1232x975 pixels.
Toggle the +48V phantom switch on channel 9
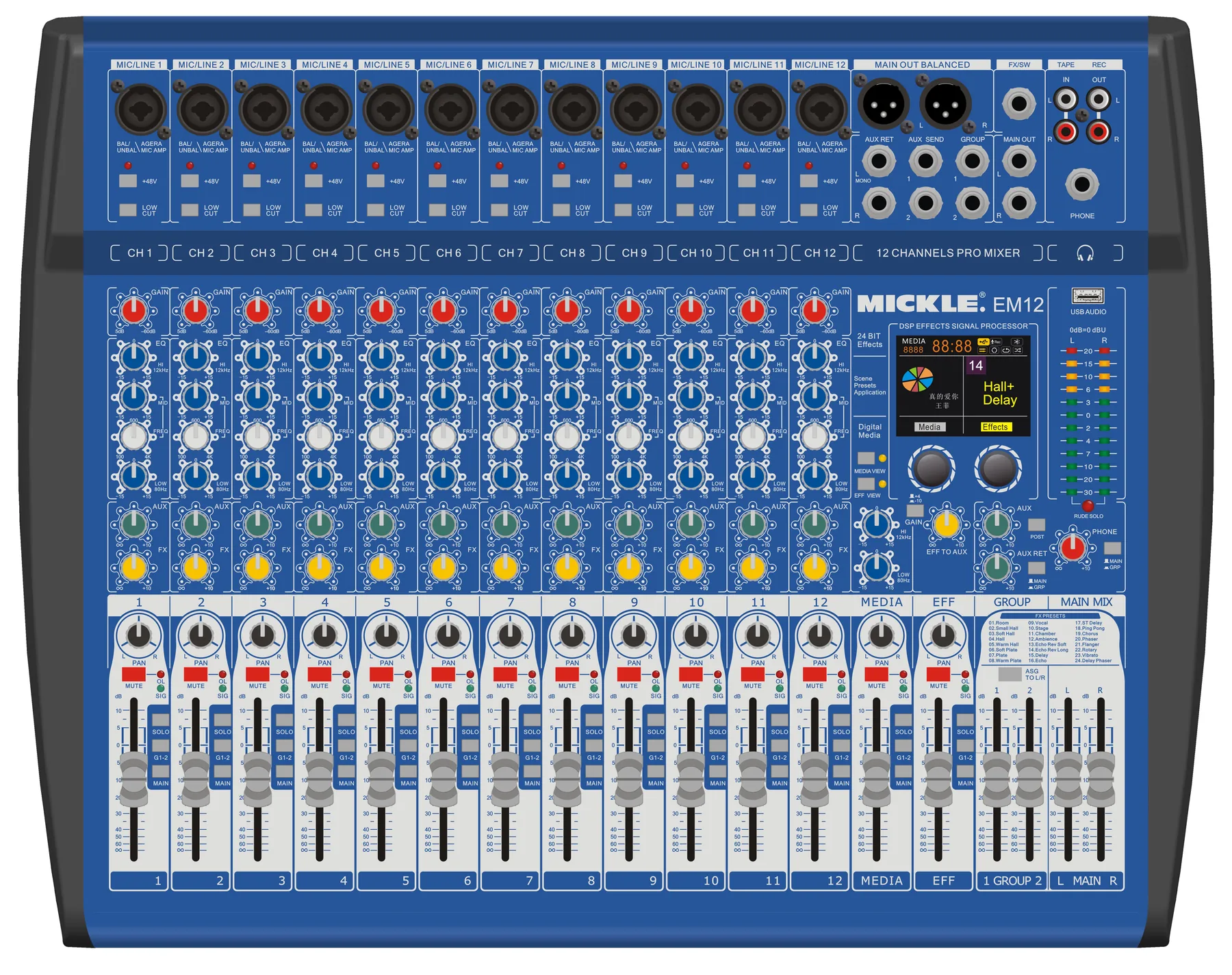point(623,181)
